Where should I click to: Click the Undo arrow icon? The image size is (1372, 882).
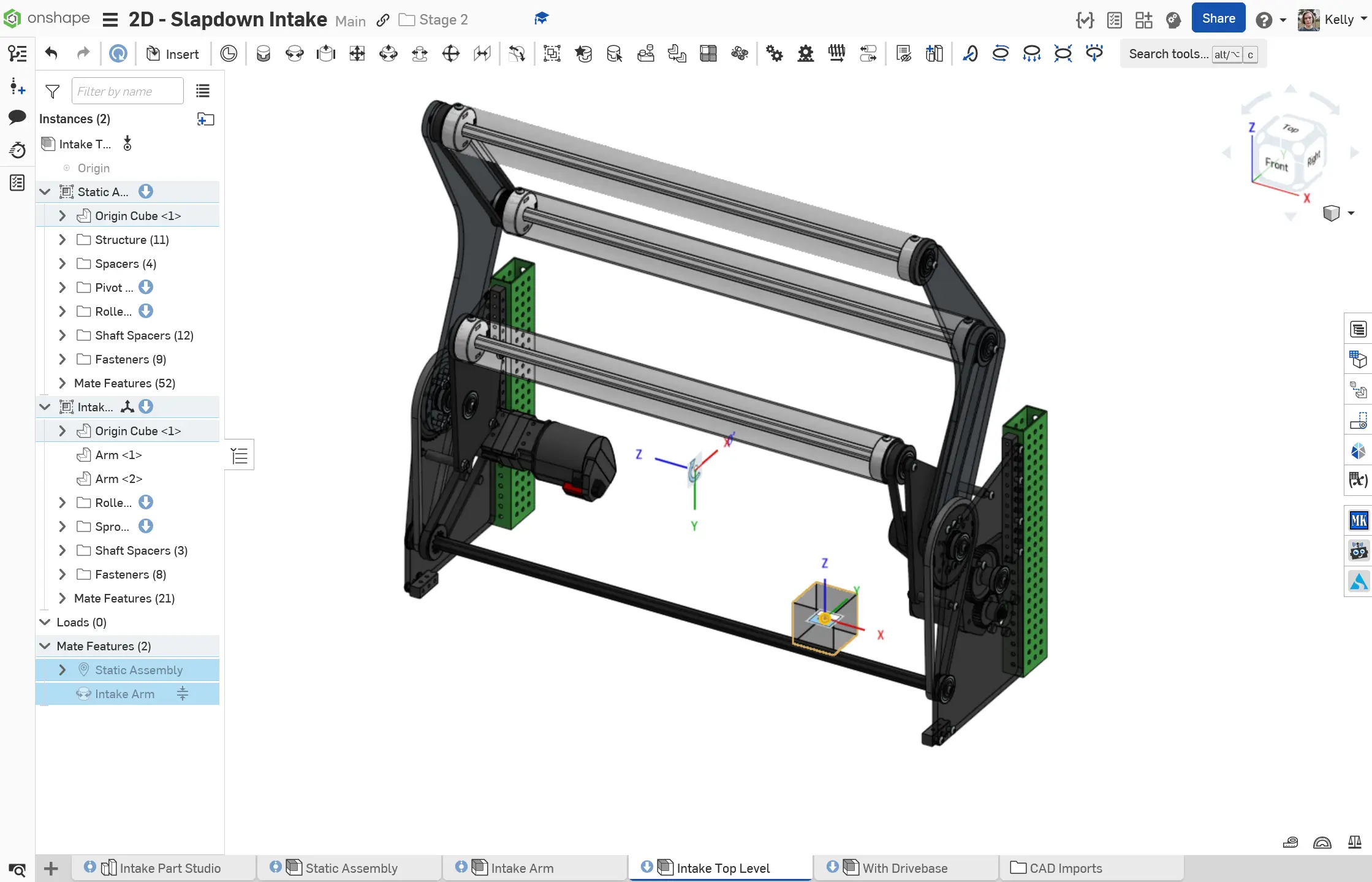tap(51, 54)
